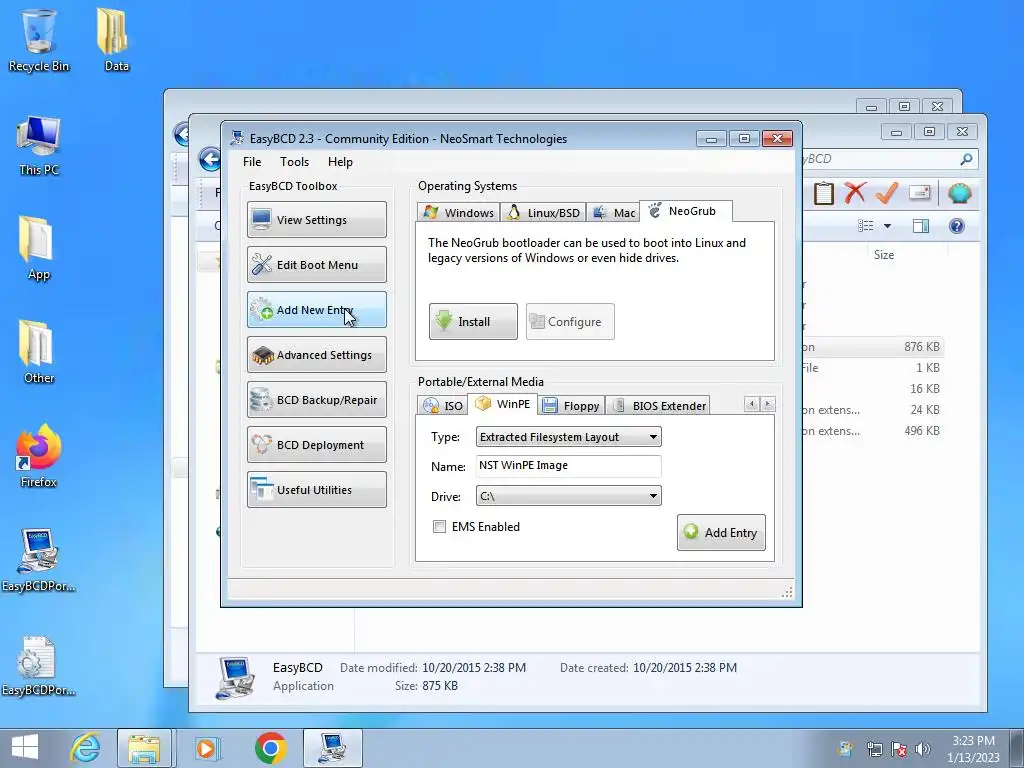Open EasyBCDPortable settings file icon on desktop

pyautogui.click(x=38, y=664)
